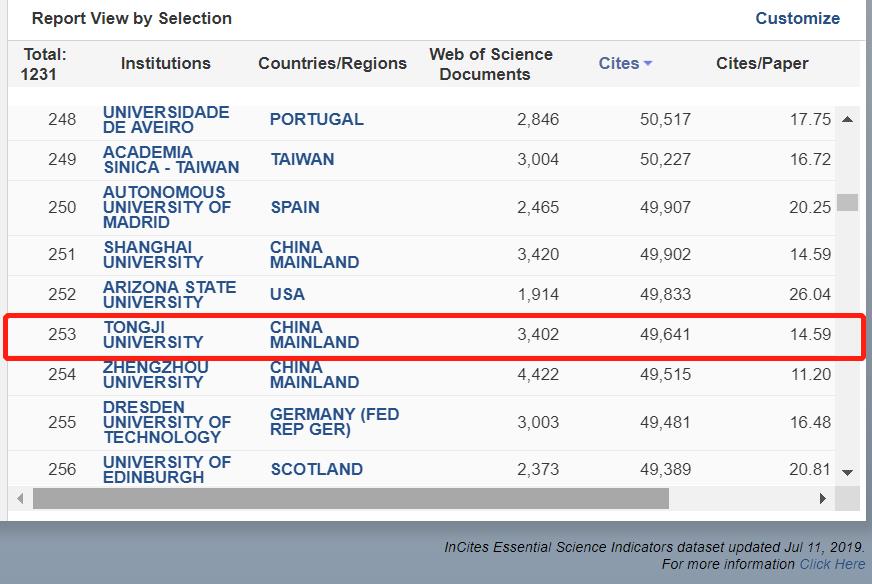The image size is (872, 584).
Task: Click the Portugal country link
Action: (x=316, y=119)
